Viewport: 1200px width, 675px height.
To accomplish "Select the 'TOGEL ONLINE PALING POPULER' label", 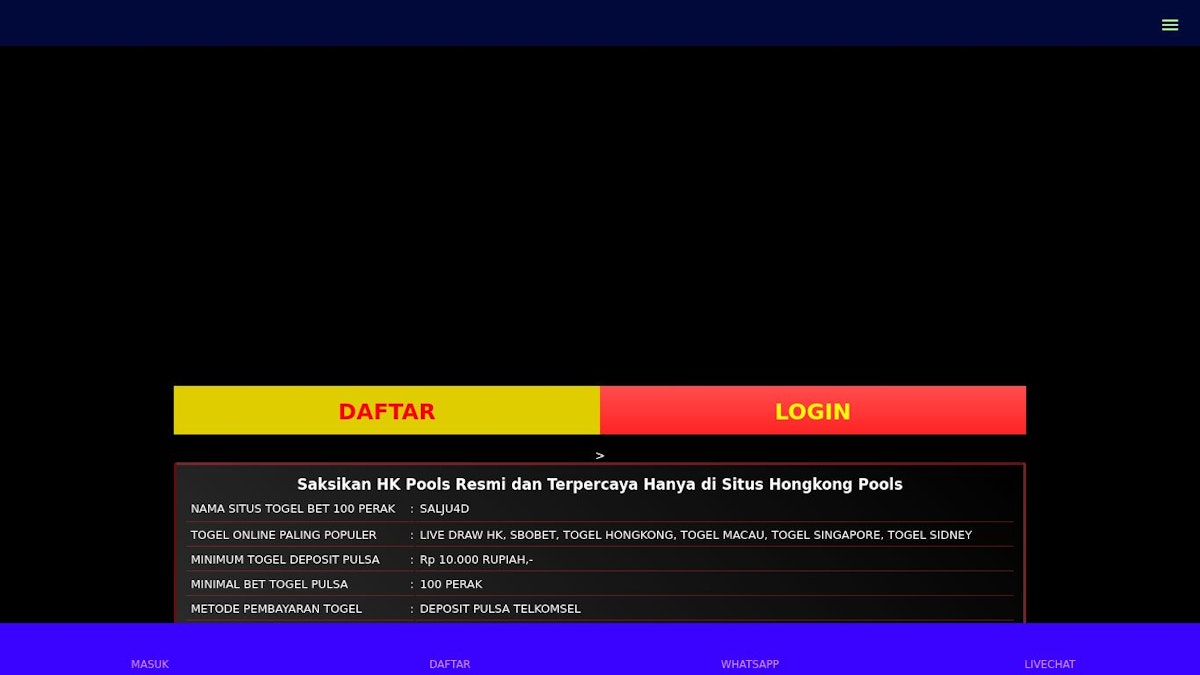I will click(x=284, y=535).
